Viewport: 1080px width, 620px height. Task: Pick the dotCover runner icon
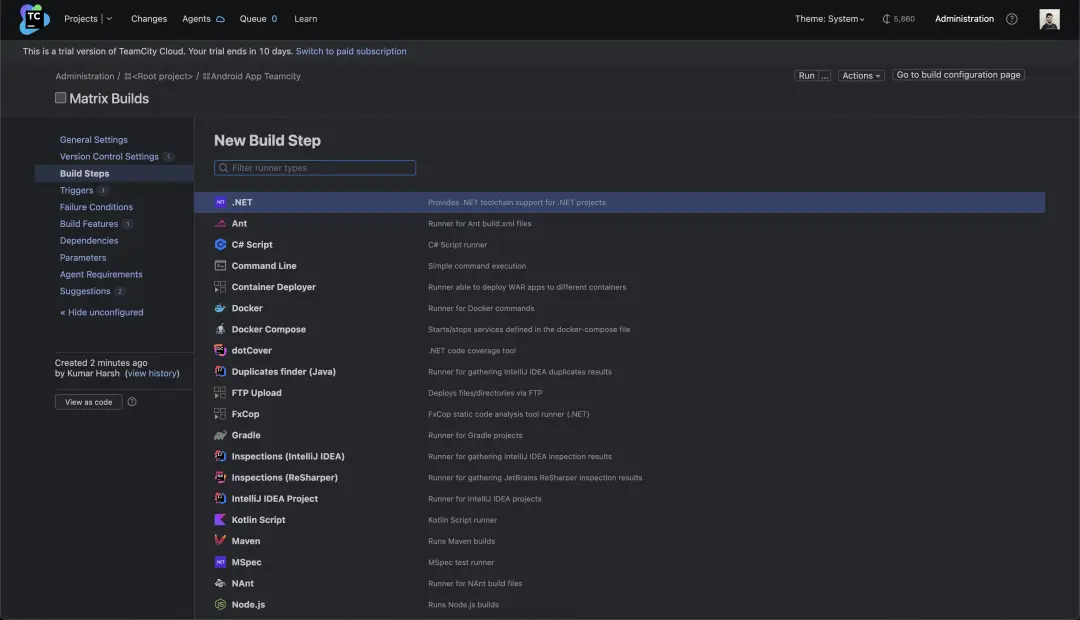pos(220,350)
